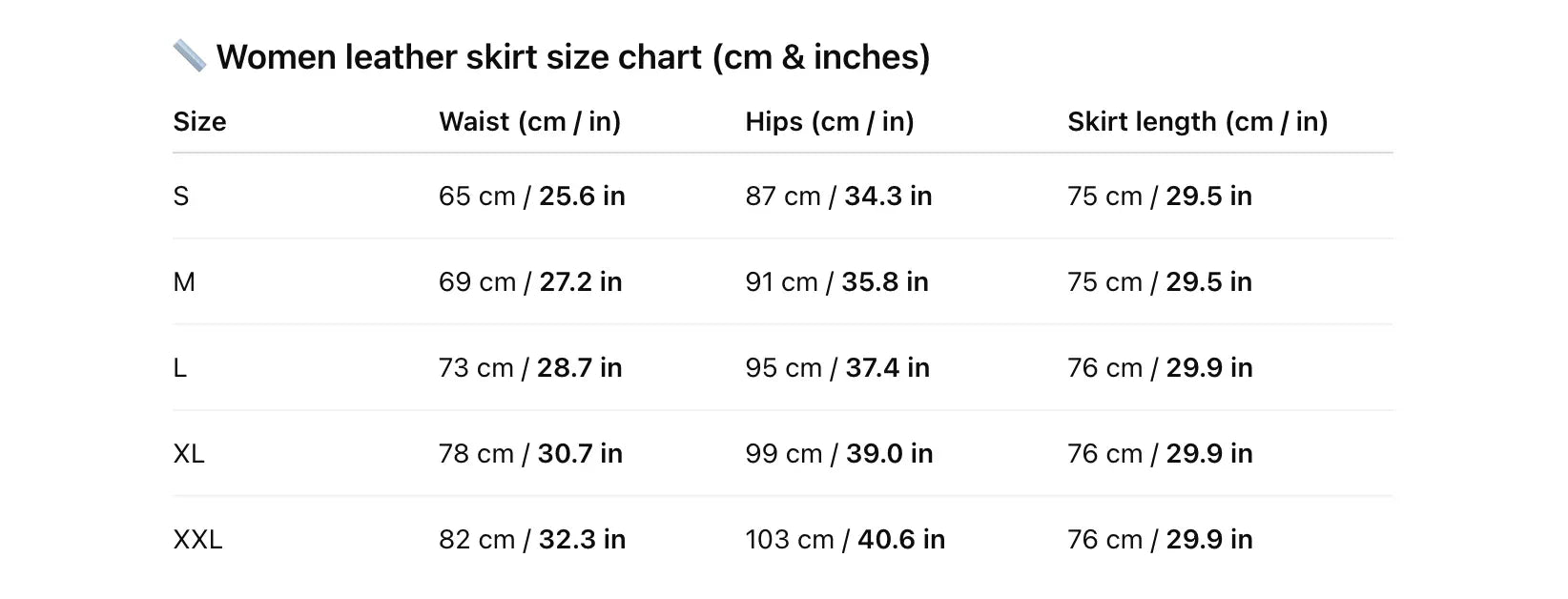Select the 69 cm / 27.2 in waist value

530,282
